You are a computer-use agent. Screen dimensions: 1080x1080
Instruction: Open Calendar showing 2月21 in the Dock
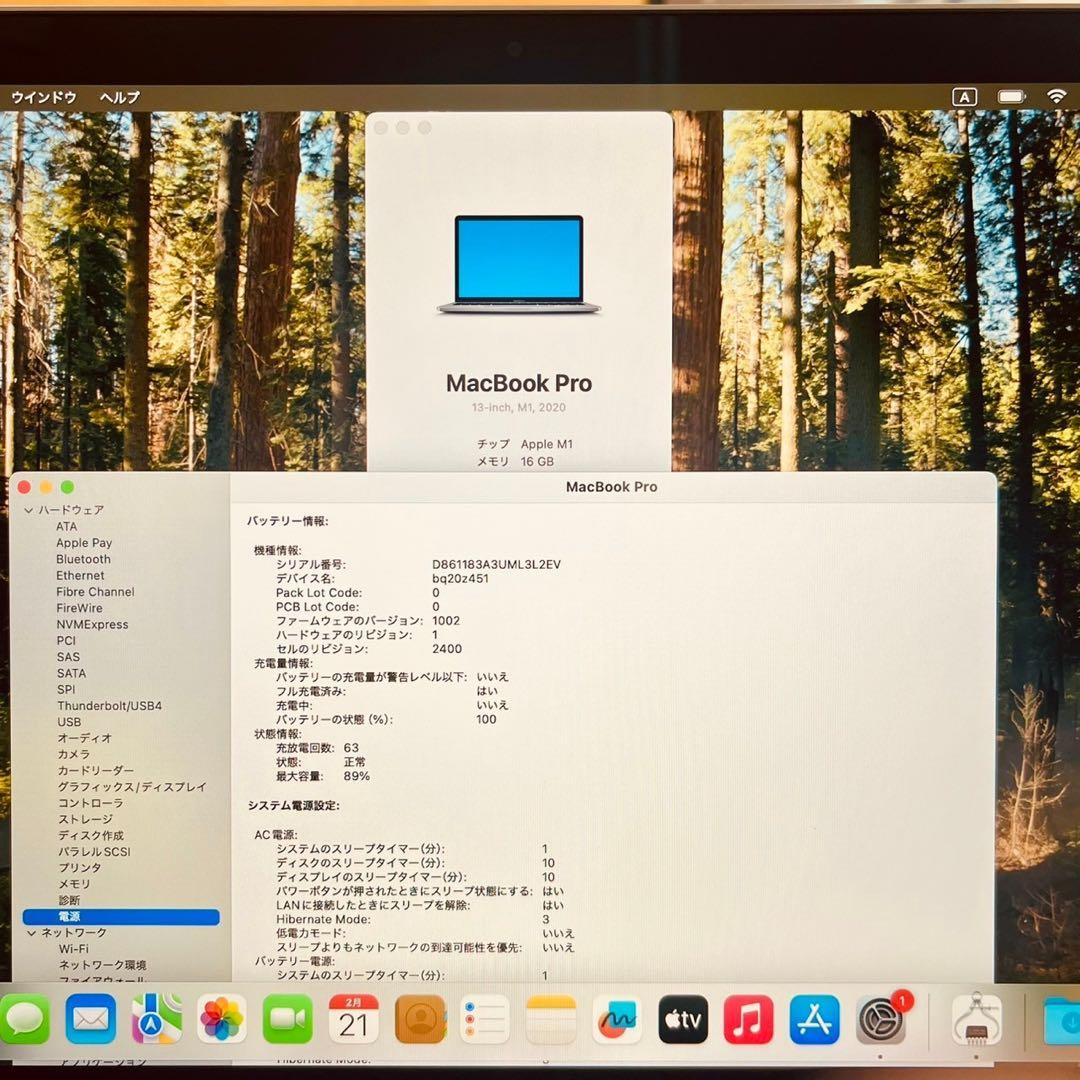point(354,1020)
